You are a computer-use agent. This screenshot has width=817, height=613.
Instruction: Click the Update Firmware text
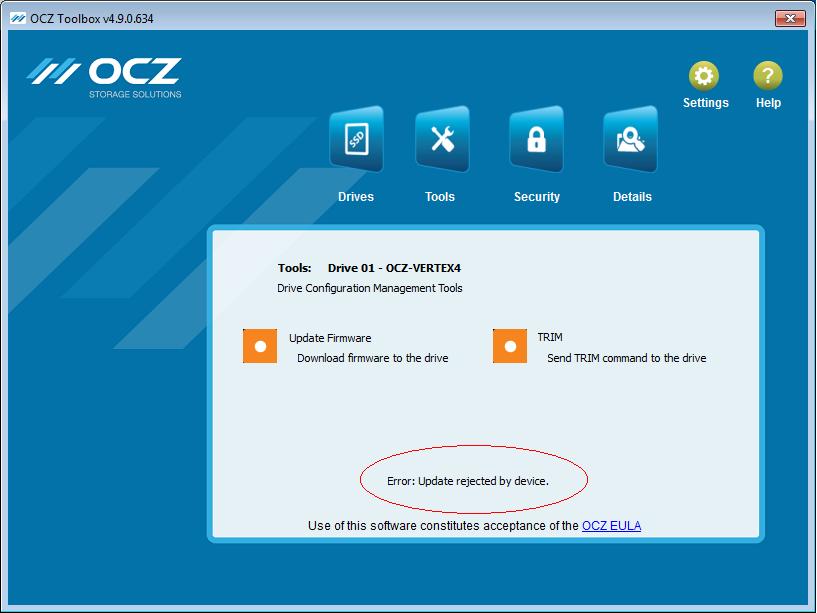pos(330,338)
